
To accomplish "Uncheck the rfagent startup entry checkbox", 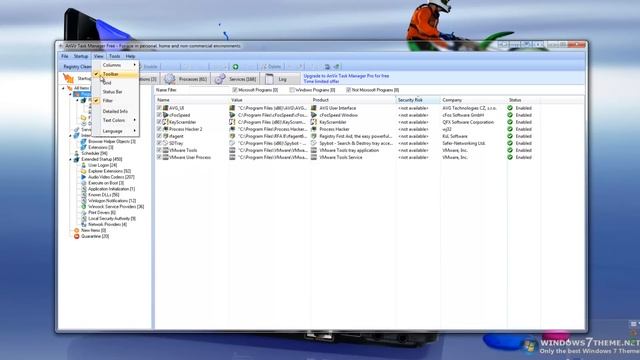I will click(159, 136).
